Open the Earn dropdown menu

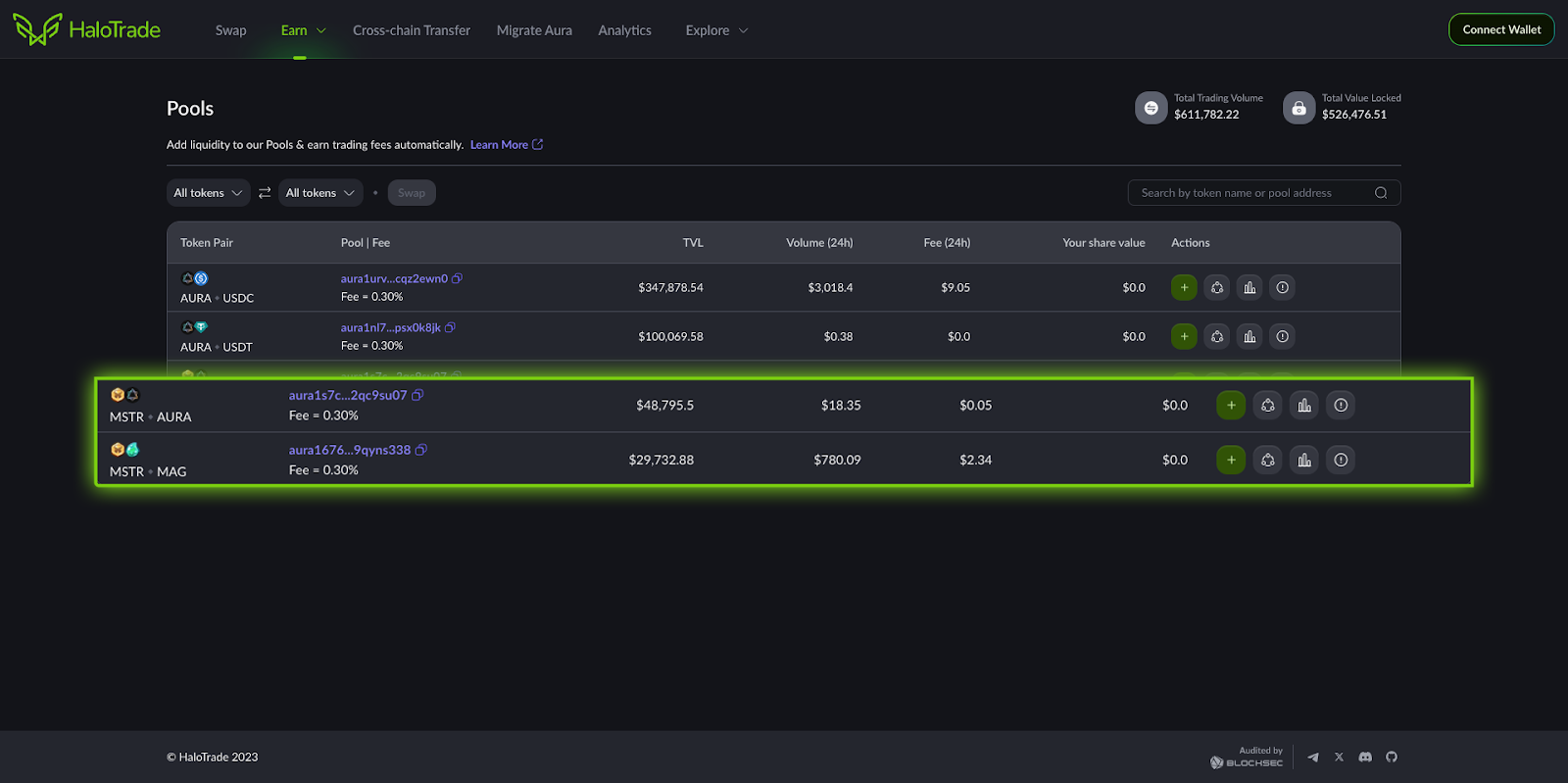pyautogui.click(x=303, y=30)
